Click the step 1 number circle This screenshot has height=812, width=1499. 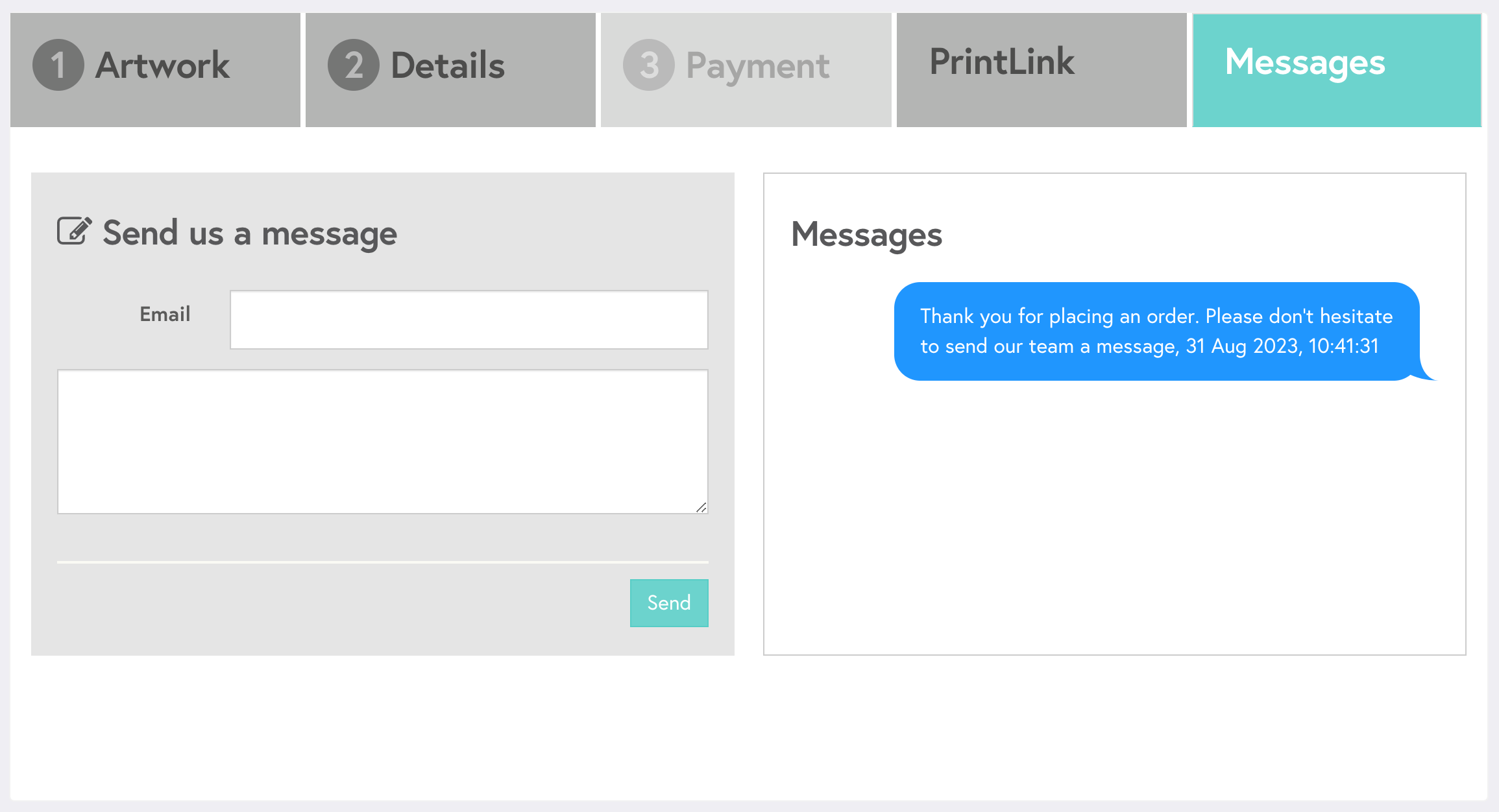[58, 65]
